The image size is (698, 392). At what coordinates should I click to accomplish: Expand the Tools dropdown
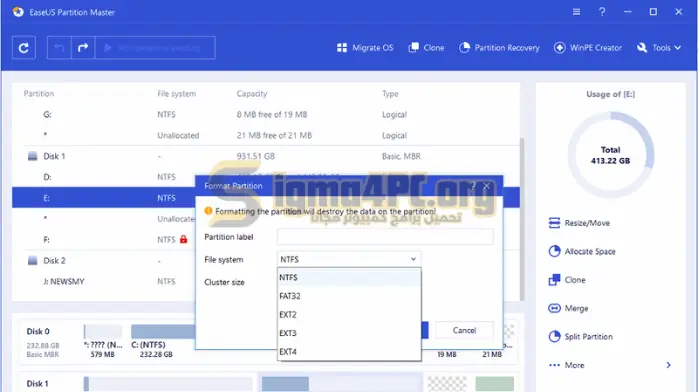659,48
